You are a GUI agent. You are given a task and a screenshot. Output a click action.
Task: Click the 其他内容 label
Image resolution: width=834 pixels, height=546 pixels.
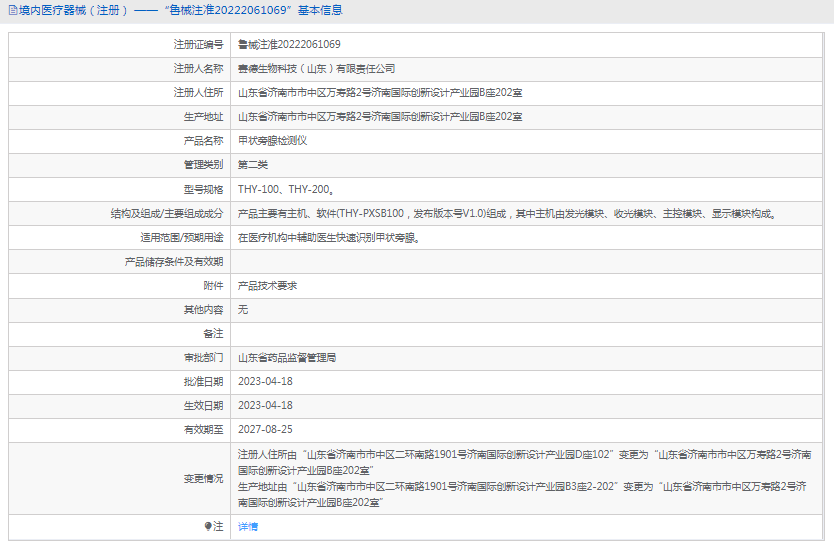click(x=204, y=310)
